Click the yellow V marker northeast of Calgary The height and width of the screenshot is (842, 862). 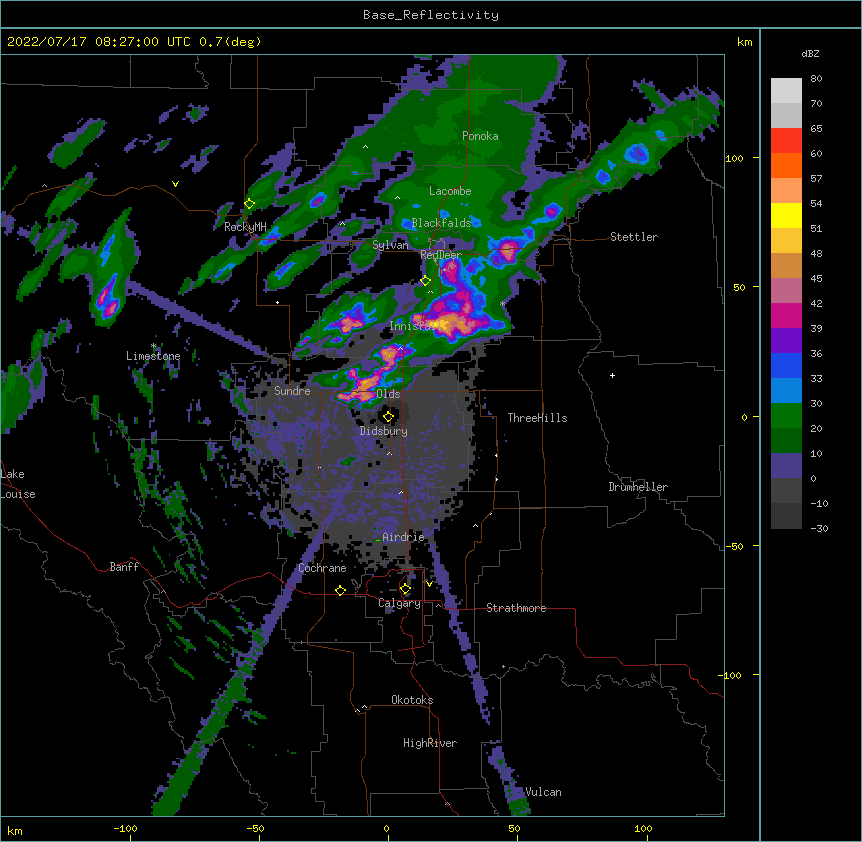click(429, 584)
